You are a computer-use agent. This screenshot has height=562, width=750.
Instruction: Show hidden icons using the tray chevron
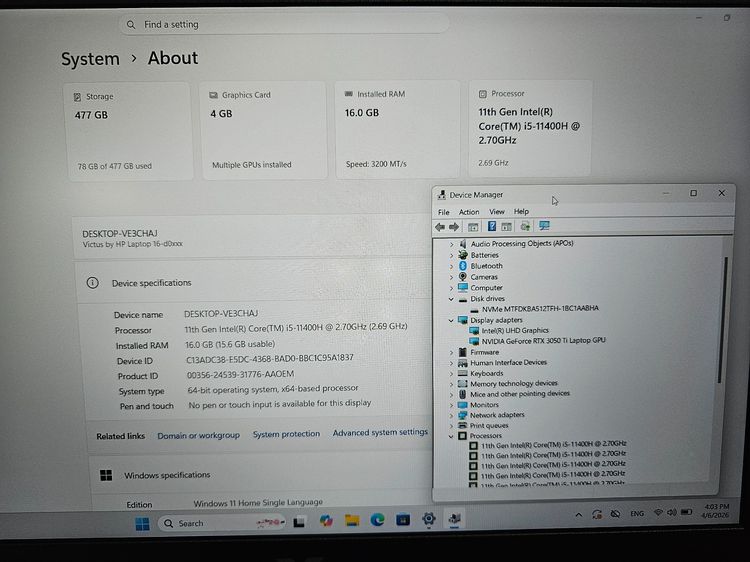click(x=578, y=515)
